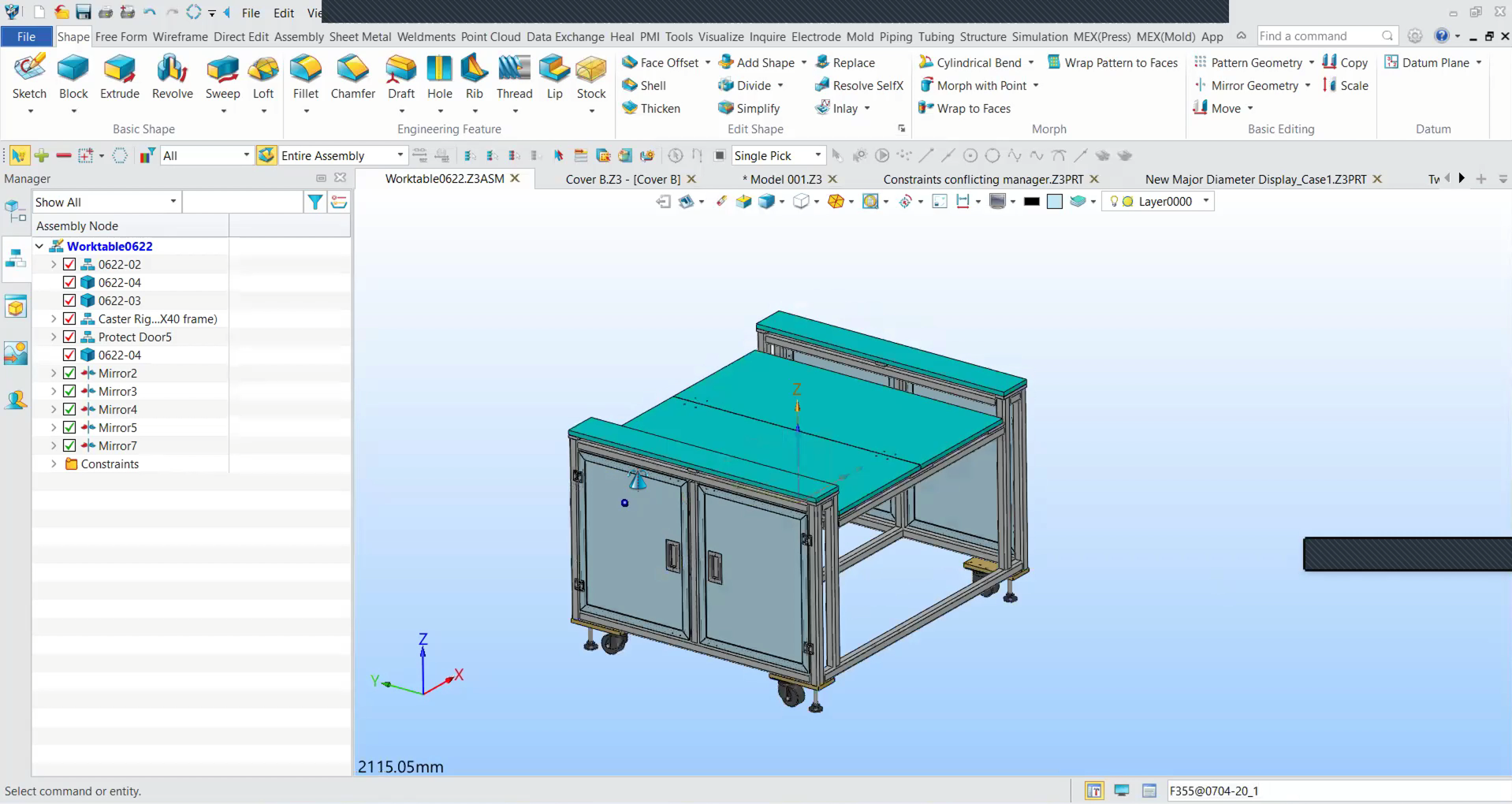Open the Layer0000 layer dropdown
Viewport: 1512px width, 804px height.
tap(1205, 202)
